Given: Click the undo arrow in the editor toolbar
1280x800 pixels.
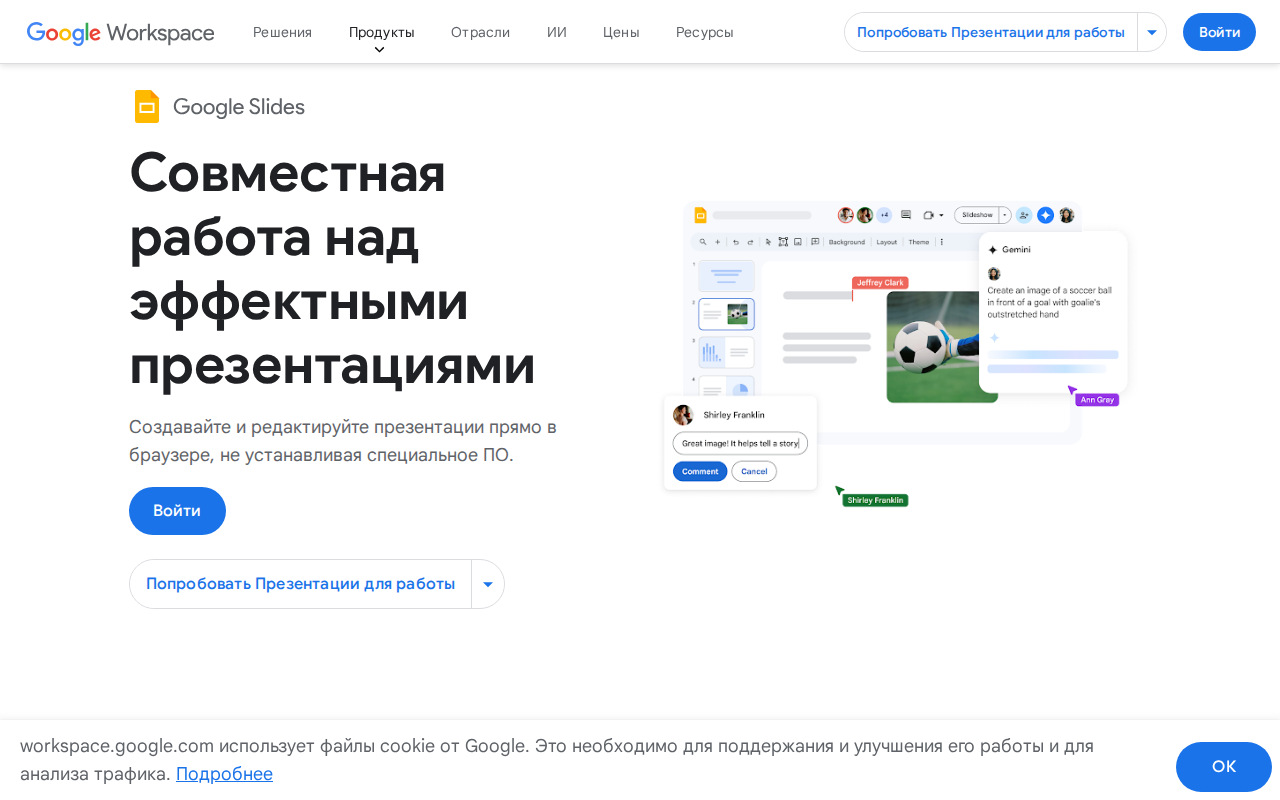Looking at the screenshot, I should click(x=735, y=241).
